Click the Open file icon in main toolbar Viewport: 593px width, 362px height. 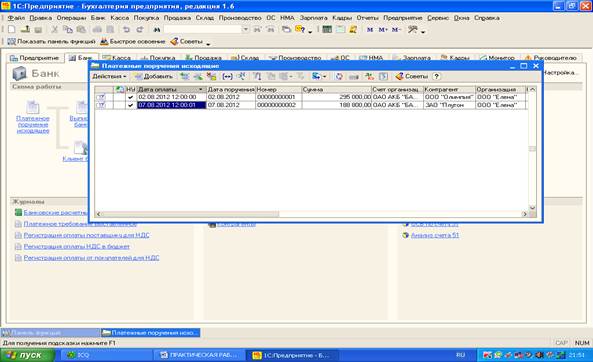point(25,30)
